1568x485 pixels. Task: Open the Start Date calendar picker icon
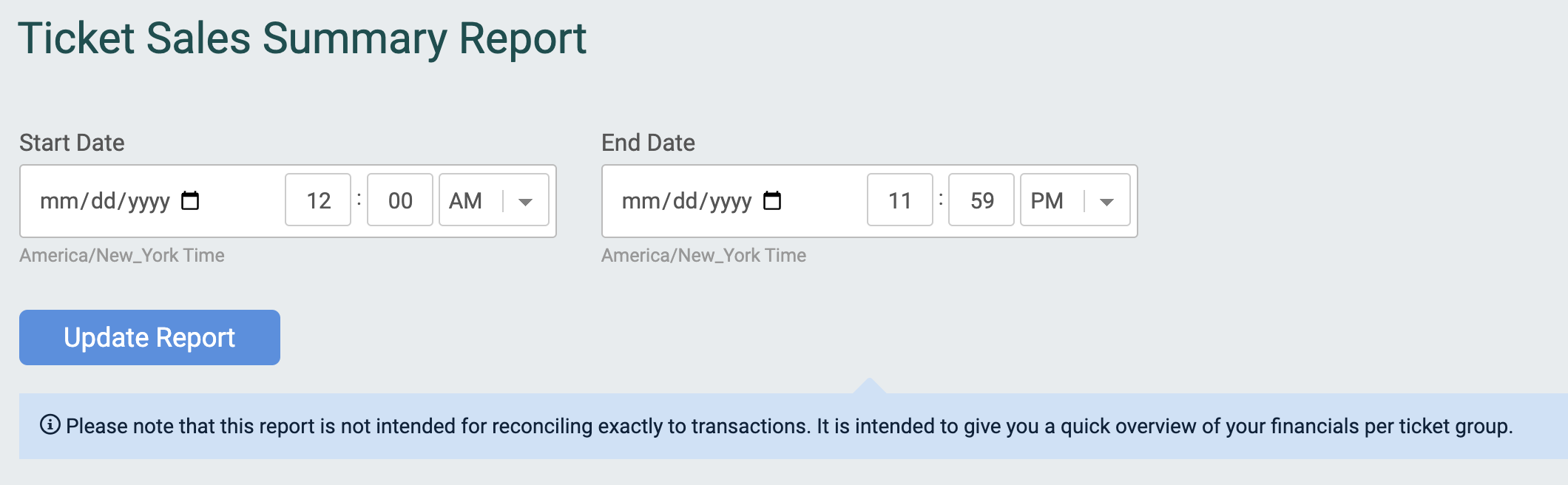click(192, 200)
